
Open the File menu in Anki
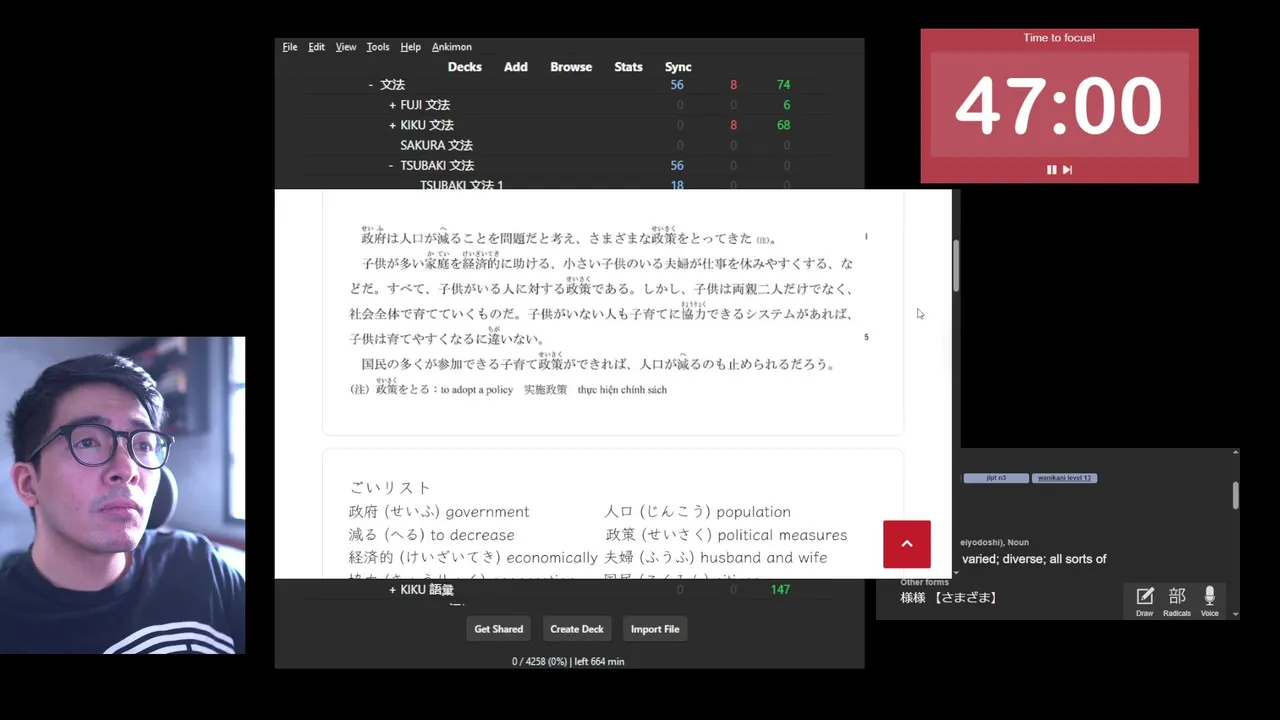pyautogui.click(x=290, y=47)
